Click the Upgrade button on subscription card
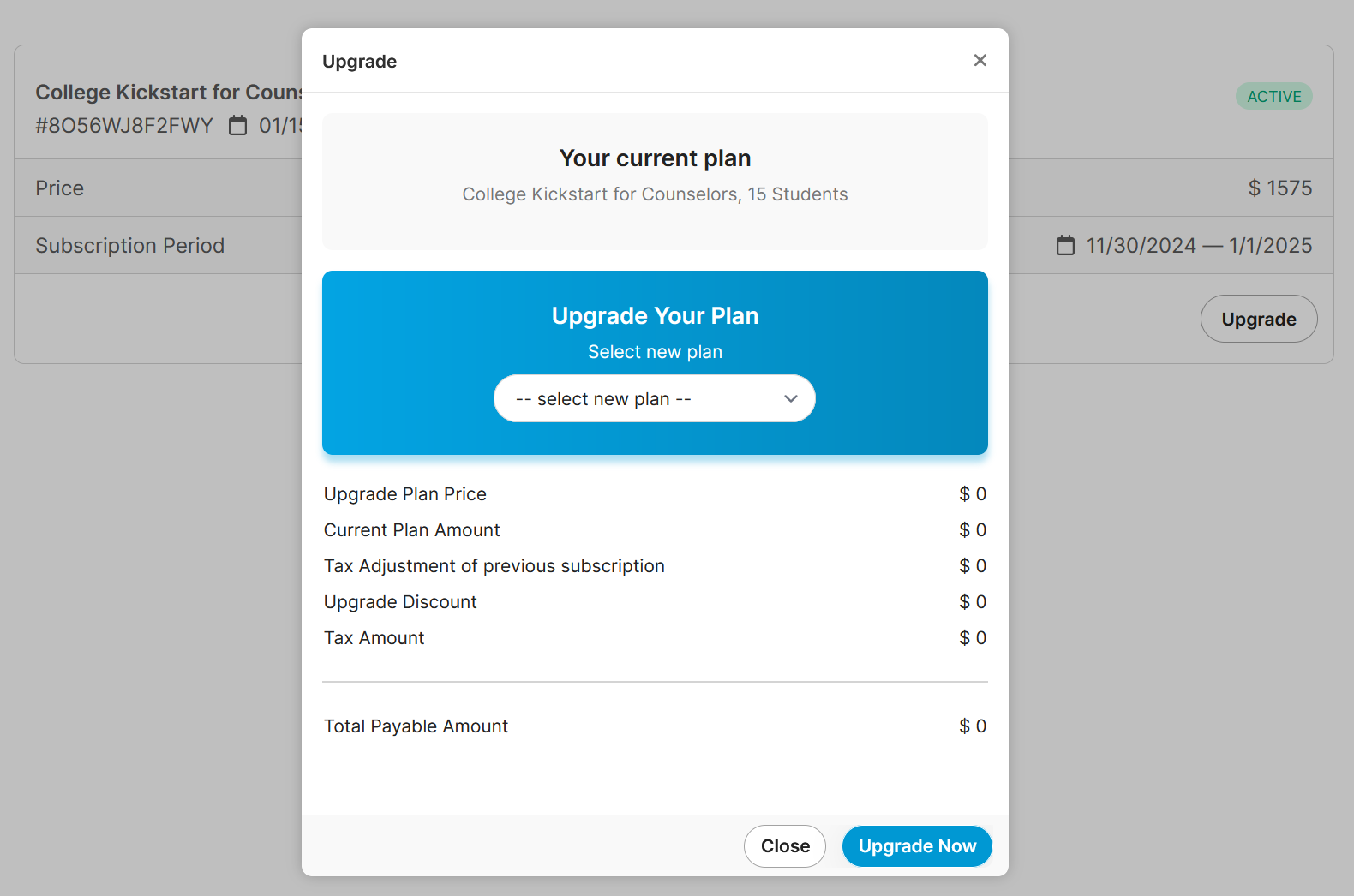The height and width of the screenshot is (896, 1354). (1259, 319)
